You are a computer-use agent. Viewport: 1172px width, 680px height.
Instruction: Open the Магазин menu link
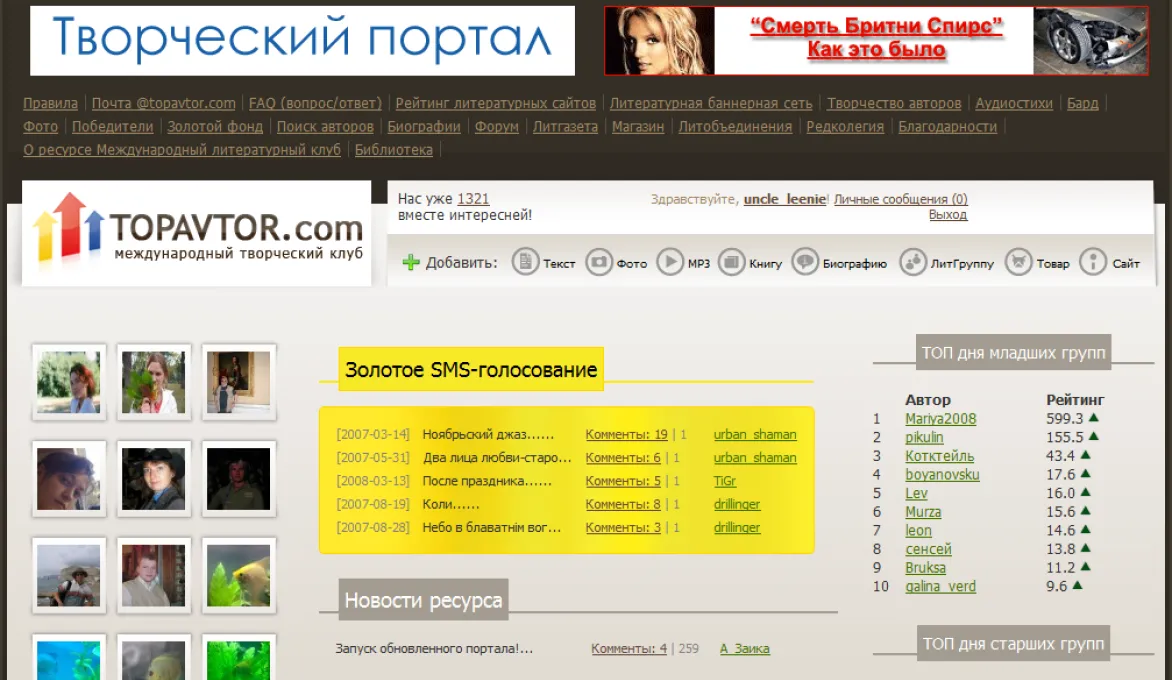pyautogui.click(x=638, y=126)
